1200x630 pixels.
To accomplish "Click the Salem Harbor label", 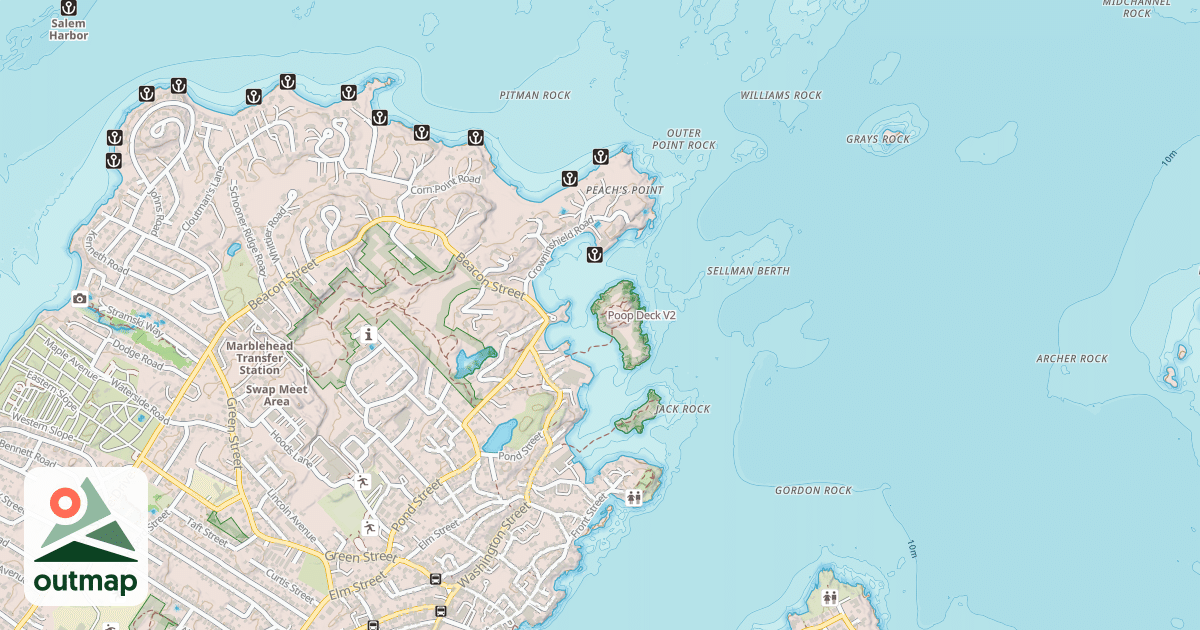I will [69, 29].
